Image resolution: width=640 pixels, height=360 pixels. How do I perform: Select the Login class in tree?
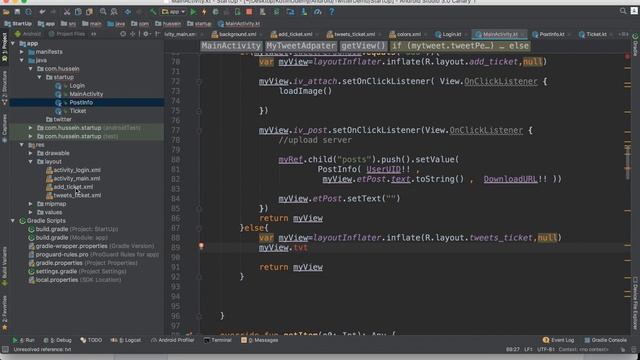point(77,86)
